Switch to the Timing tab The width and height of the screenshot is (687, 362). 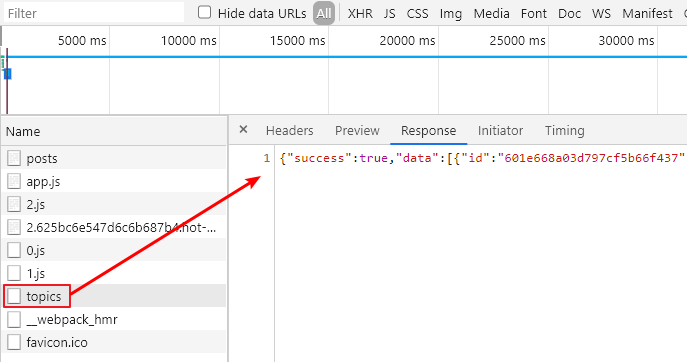pos(565,131)
